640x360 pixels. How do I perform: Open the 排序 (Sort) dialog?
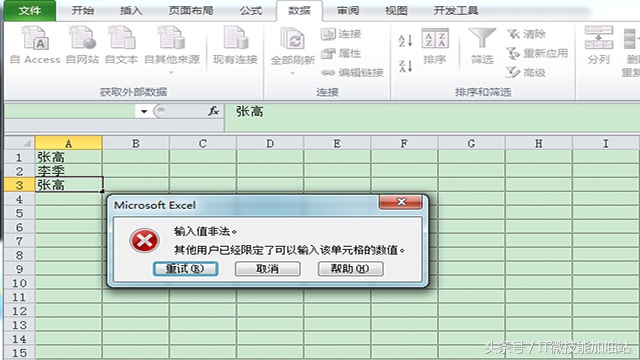435,45
